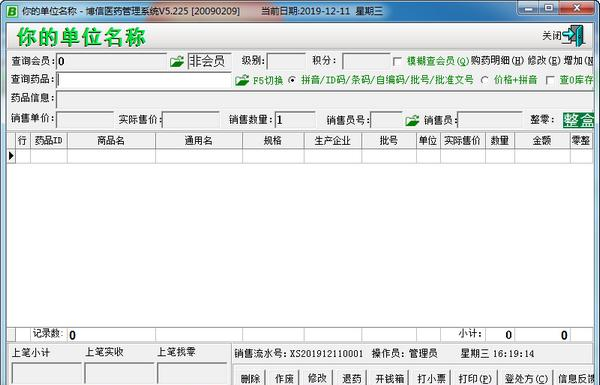Click the 打小票 button

431,378
